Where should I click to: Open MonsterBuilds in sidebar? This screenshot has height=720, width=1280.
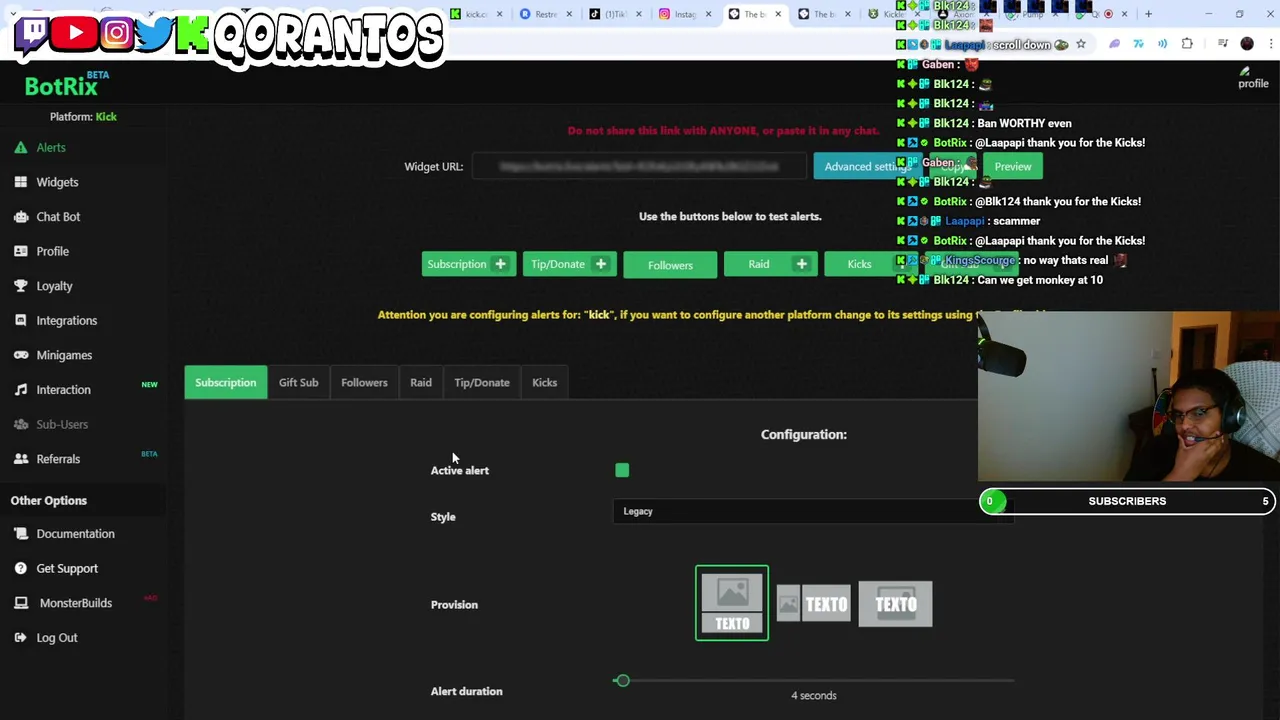(x=75, y=603)
